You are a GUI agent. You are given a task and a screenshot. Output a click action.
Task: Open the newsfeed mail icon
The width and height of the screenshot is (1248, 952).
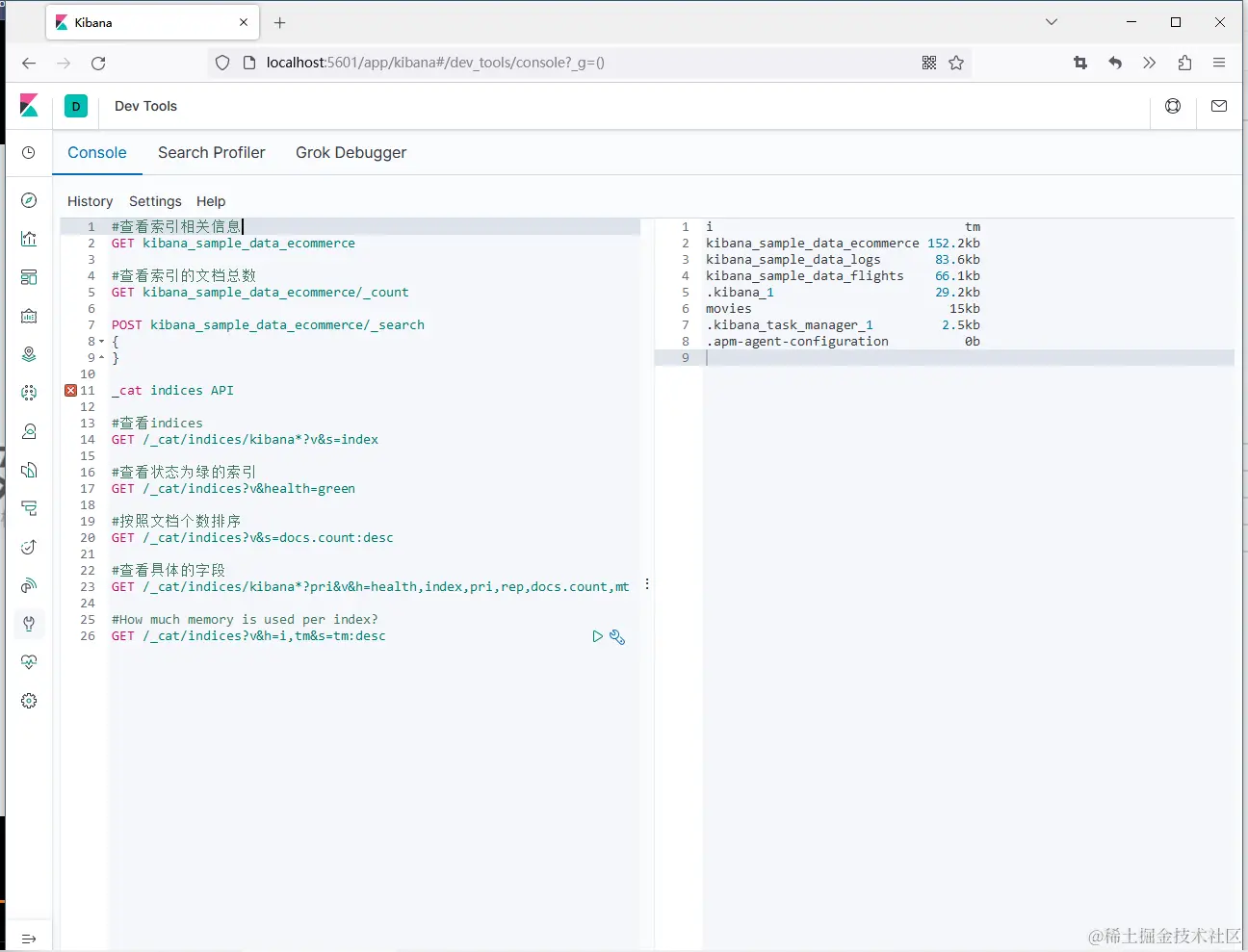coord(1219,106)
